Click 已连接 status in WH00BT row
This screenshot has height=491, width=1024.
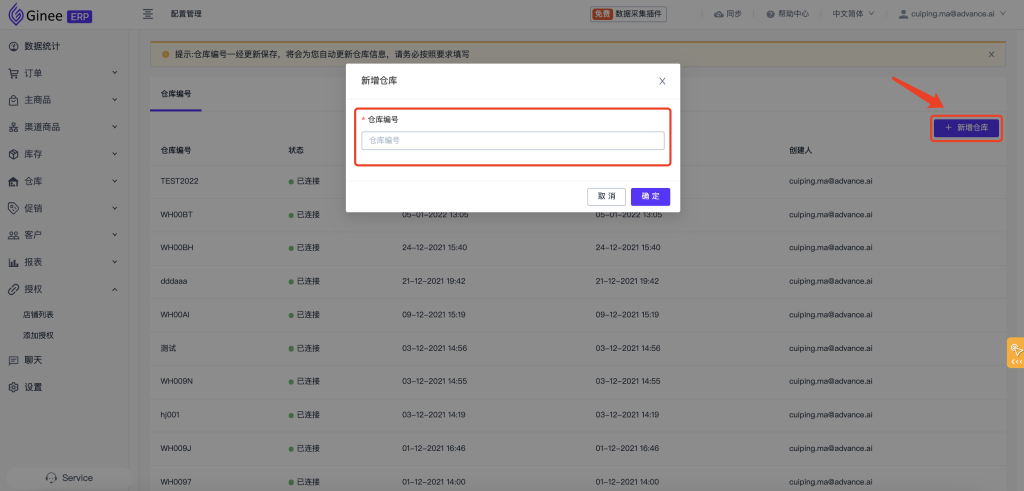304,215
